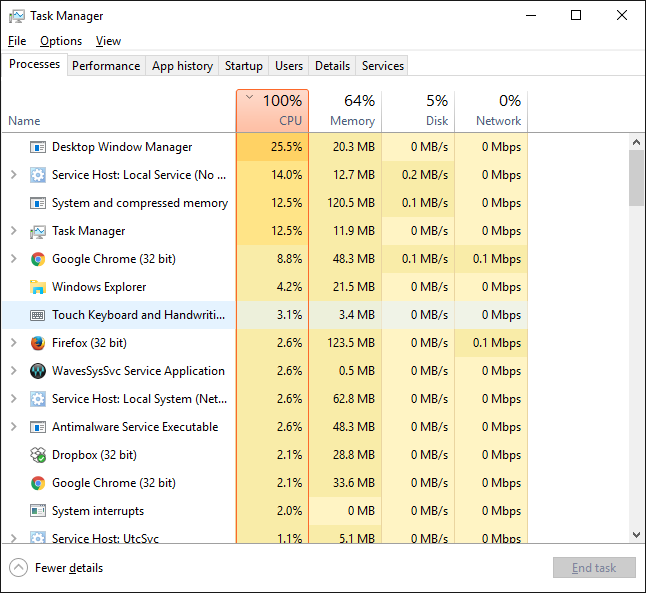The height and width of the screenshot is (593, 646).
Task: Select the Windows Explorer process name
Action: pyautogui.click(x=99, y=287)
